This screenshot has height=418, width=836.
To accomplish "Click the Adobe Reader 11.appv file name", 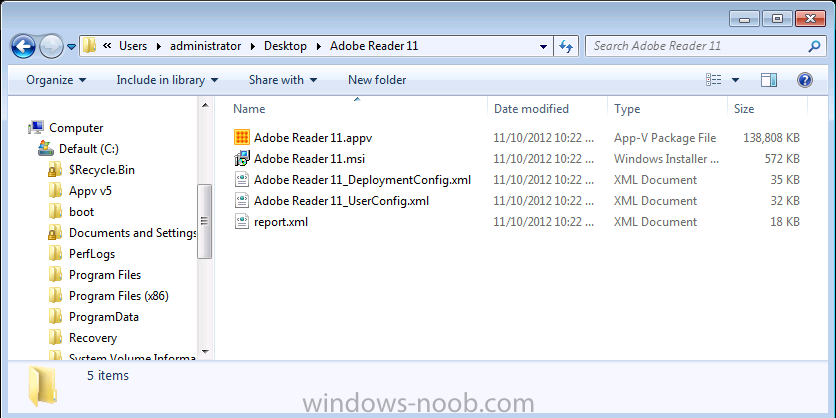I will point(313,138).
